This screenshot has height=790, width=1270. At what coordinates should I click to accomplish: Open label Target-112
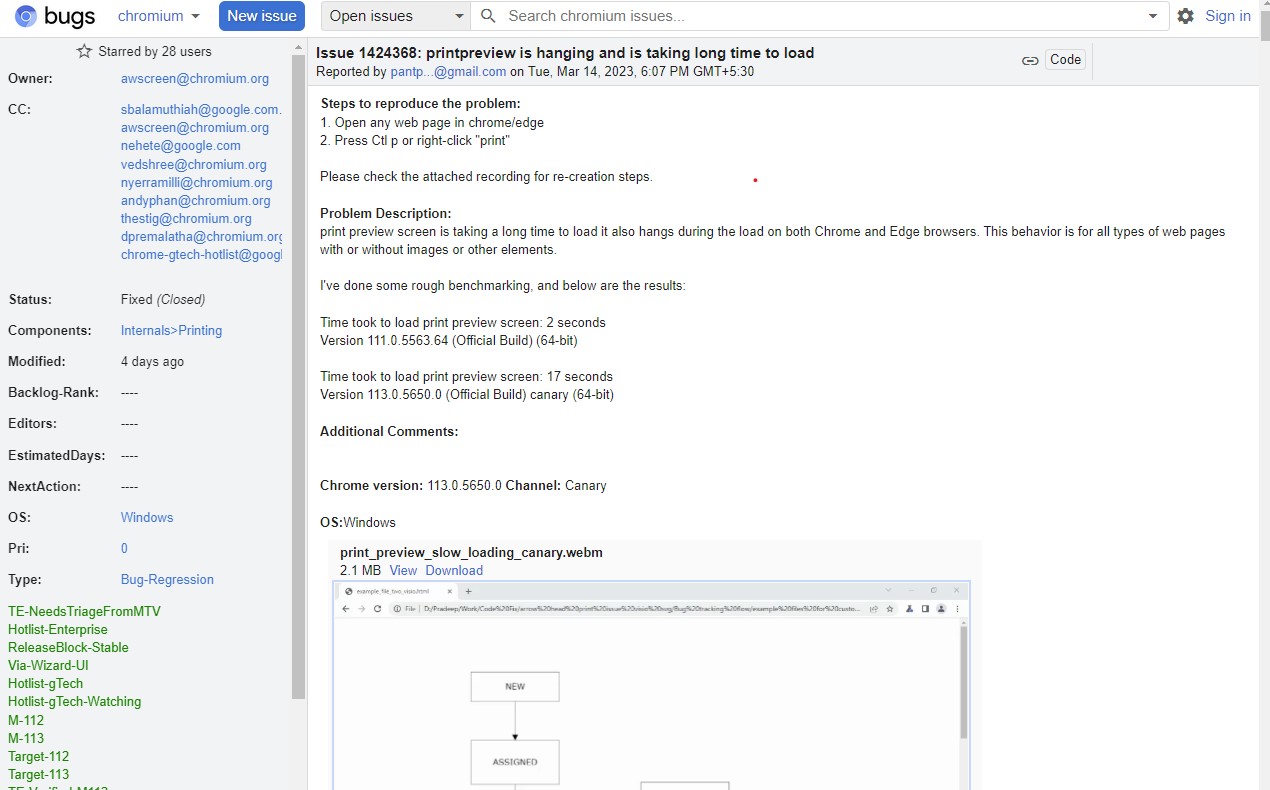coord(39,757)
